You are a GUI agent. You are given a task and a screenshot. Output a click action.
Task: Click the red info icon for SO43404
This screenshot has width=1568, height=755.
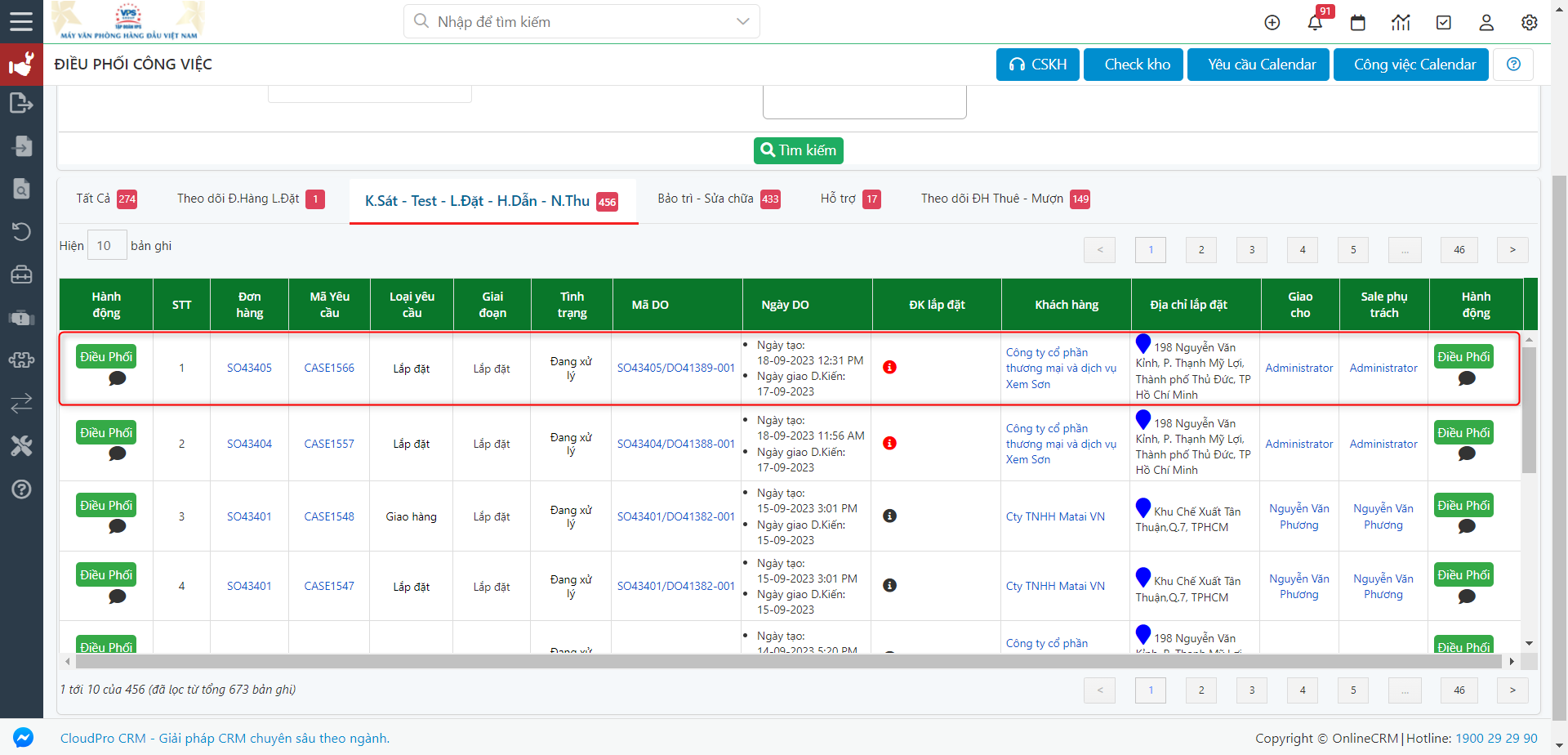click(x=890, y=444)
